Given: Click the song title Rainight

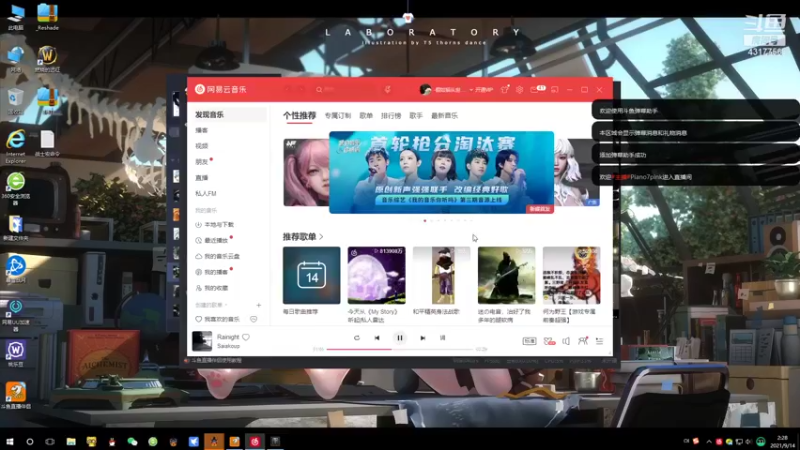Looking at the screenshot, I should point(228,337).
